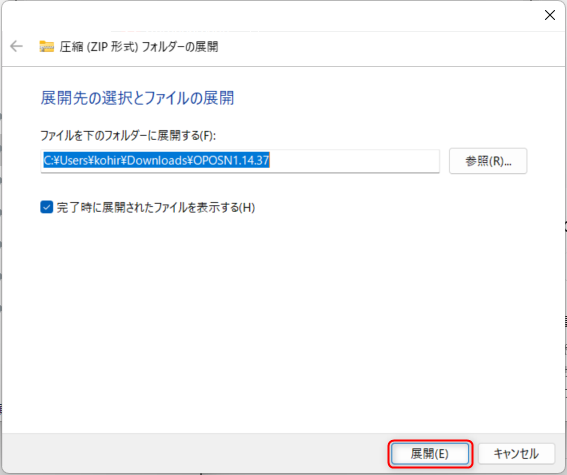Start extraction with the 展開(E) button

(430, 453)
